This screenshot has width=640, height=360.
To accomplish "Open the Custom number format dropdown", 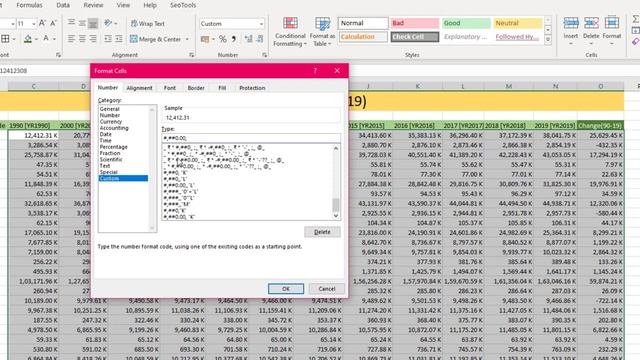I will [x=261, y=24].
